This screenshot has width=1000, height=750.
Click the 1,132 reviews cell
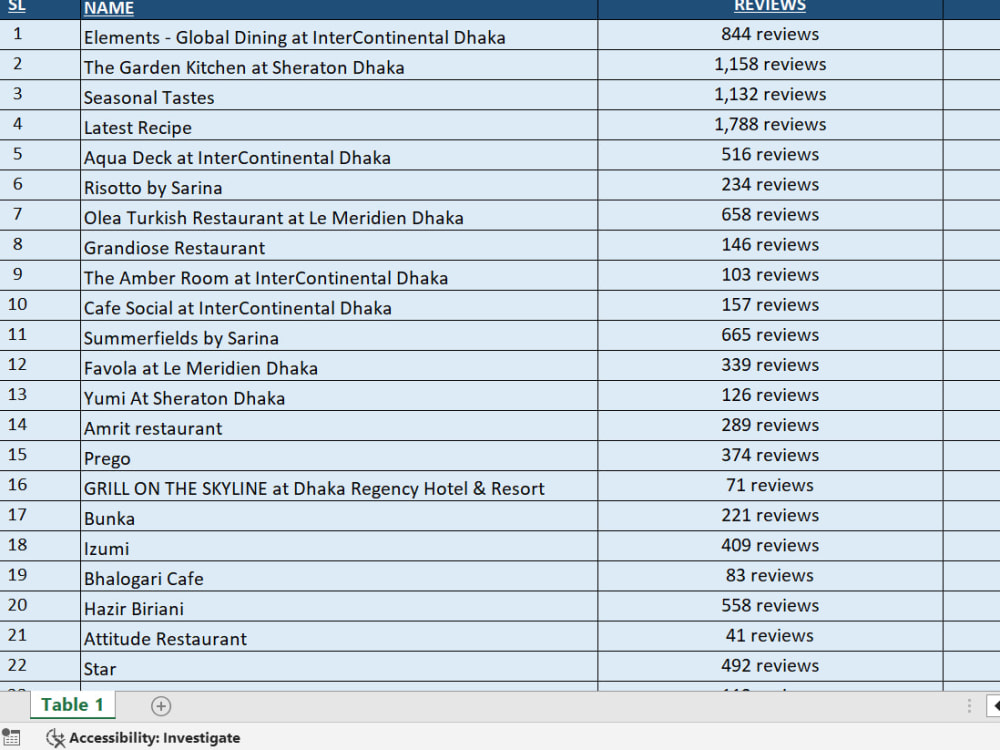[x=770, y=95]
